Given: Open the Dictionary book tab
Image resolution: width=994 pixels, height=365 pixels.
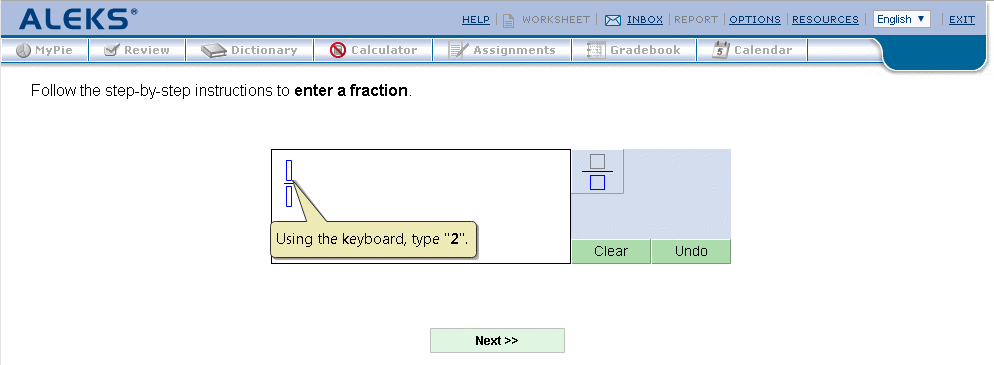Looking at the screenshot, I should point(249,50).
